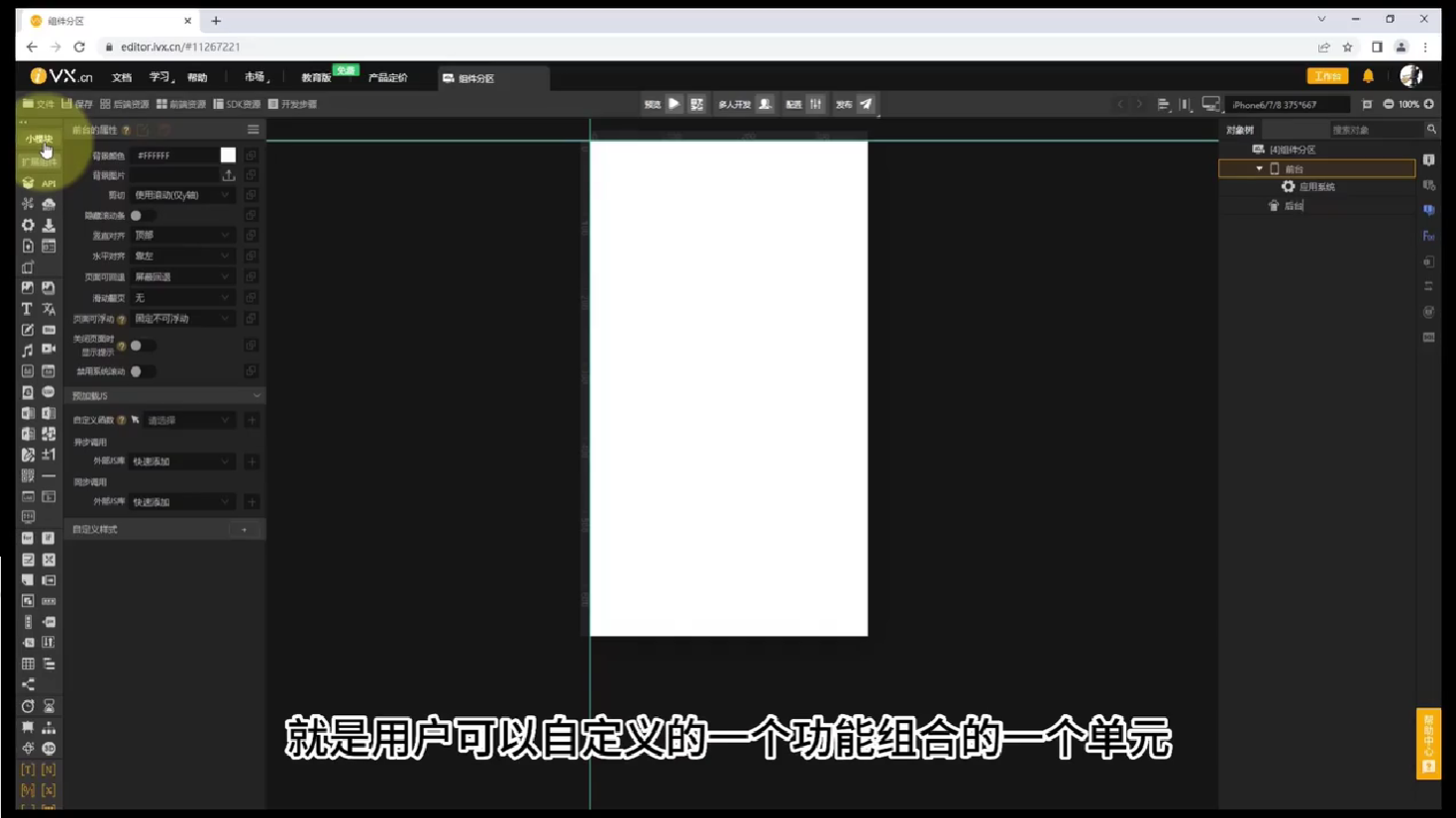Click the orange 工作台 button
The height and width of the screenshot is (818, 1456).
click(1327, 76)
